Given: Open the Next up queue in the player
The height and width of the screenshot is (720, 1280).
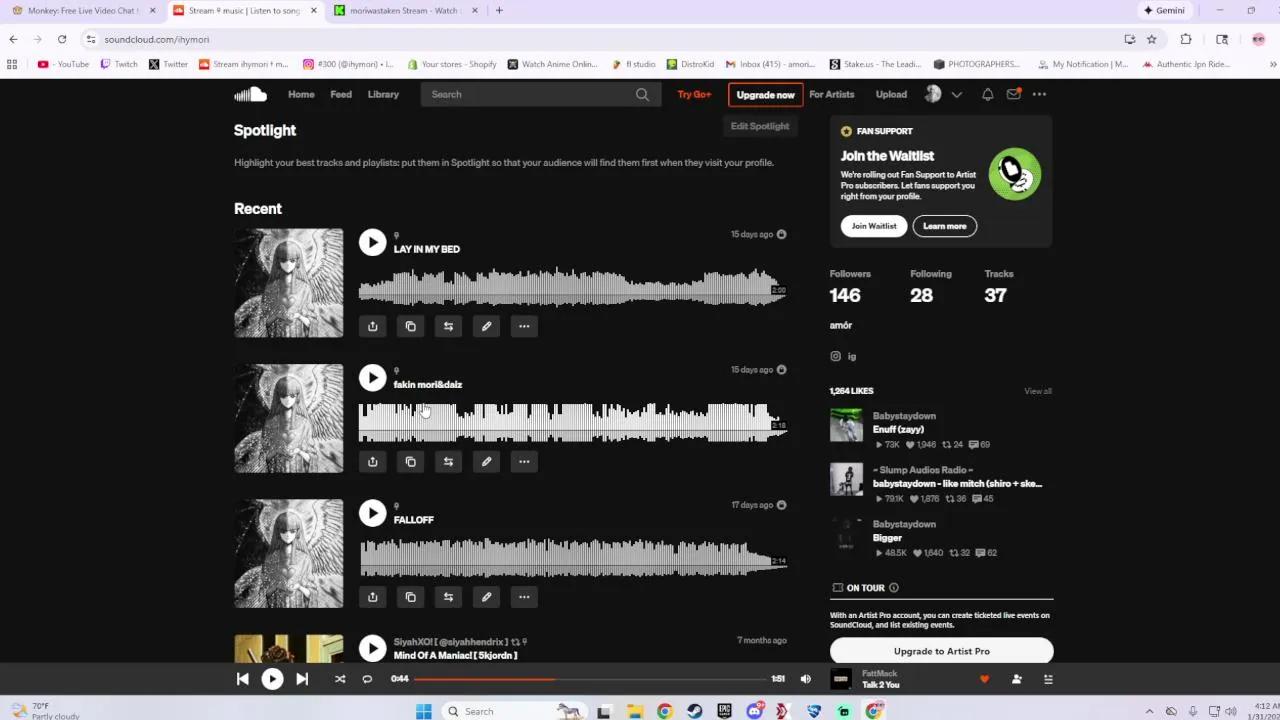Looking at the screenshot, I should [1048, 679].
